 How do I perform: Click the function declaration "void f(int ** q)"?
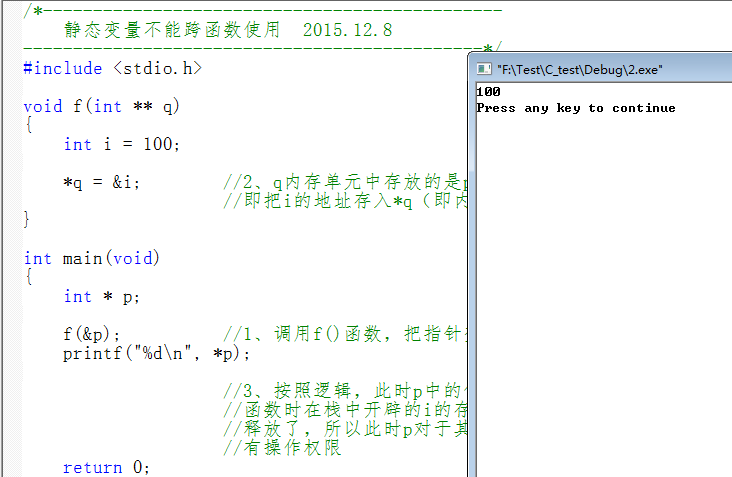(102, 106)
